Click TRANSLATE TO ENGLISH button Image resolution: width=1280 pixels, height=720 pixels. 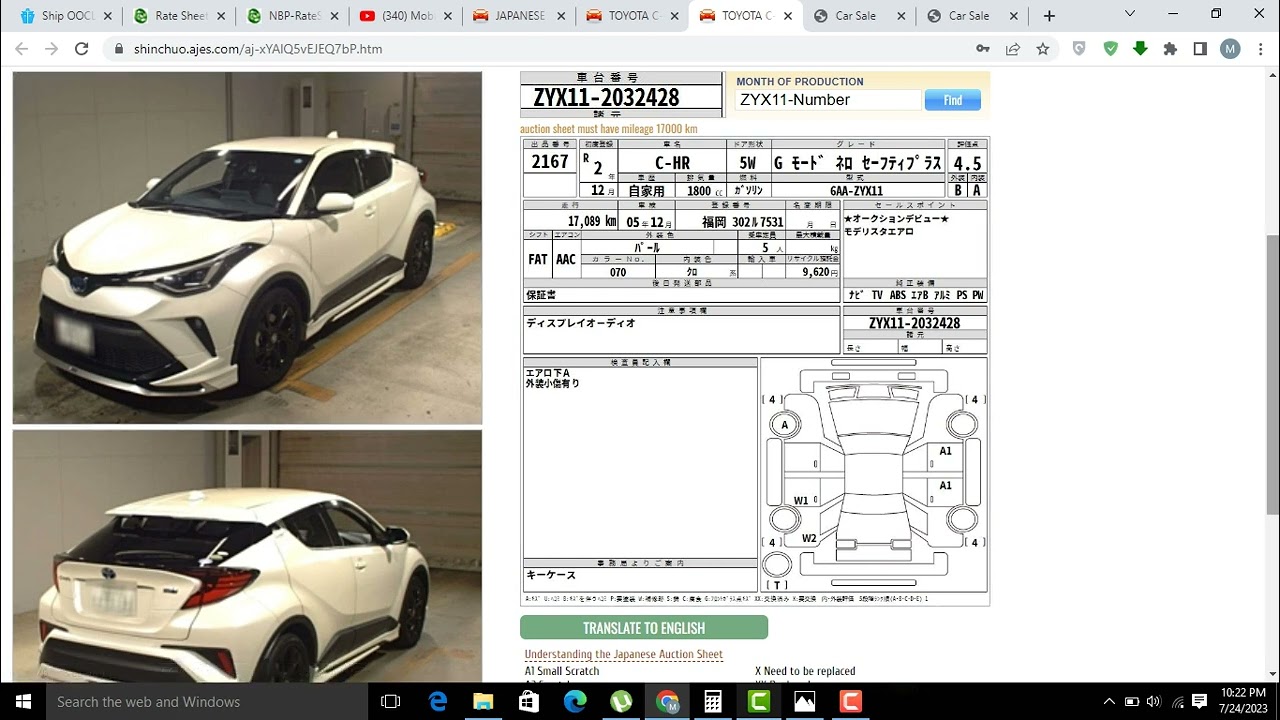[644, 628]
